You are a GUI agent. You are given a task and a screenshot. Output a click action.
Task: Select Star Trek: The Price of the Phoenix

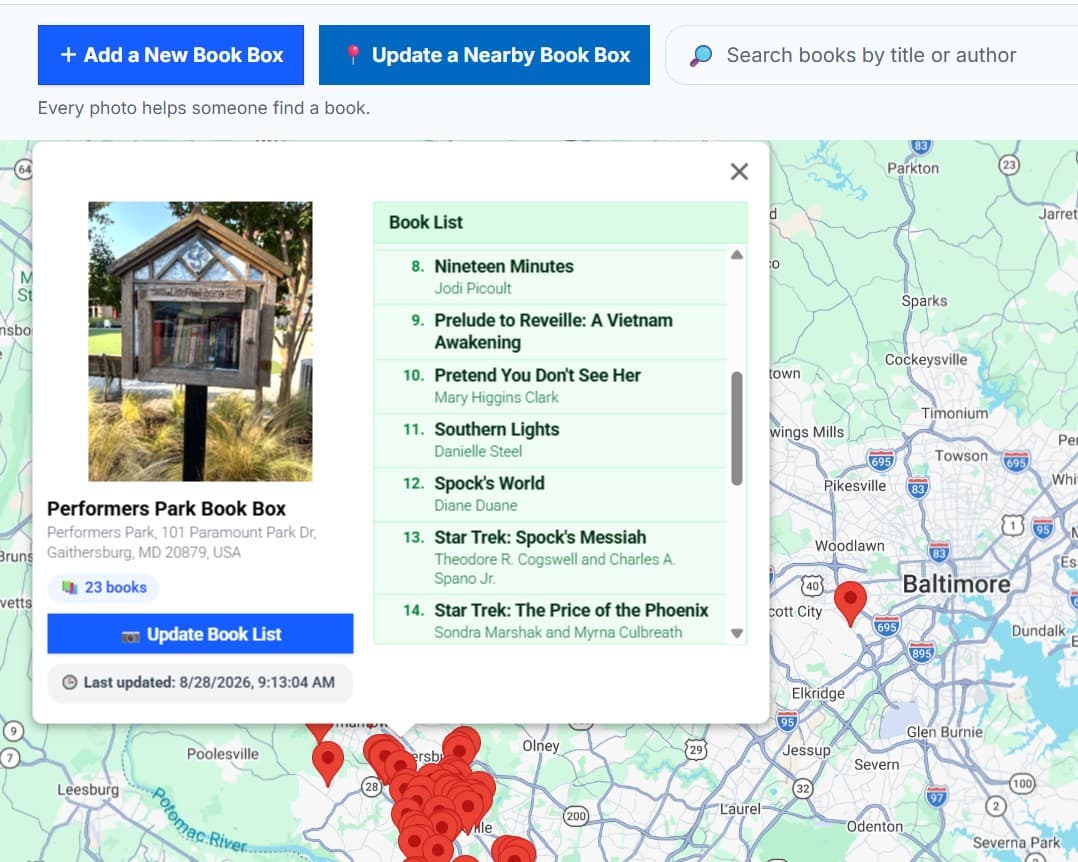coord(550,620)
